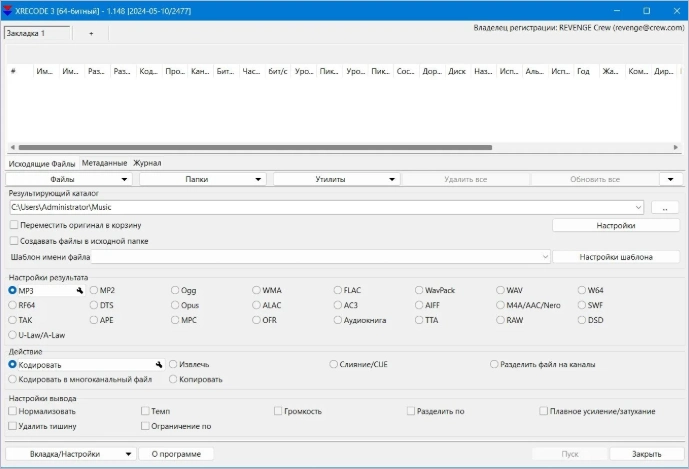Click the browse button for output folder
This screenshot has height=469, width=689.
point(664,208)
